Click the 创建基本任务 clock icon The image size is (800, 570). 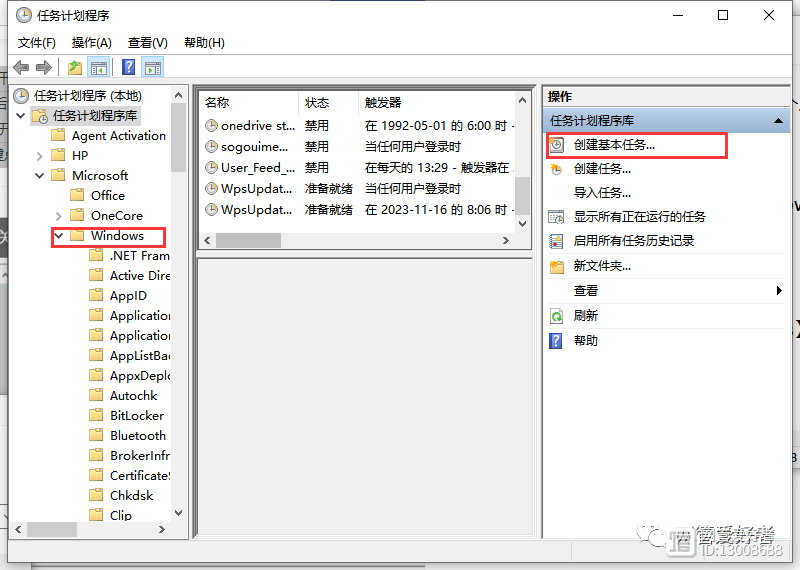pyautogui.click(x=557, y=145)
